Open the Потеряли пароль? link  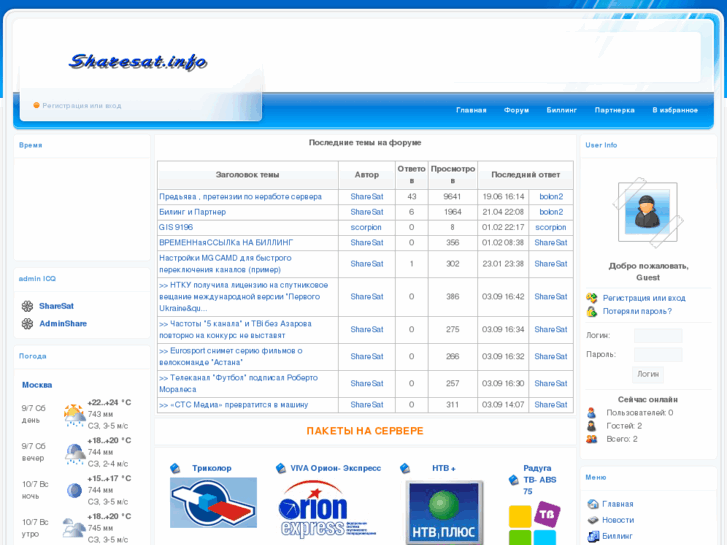coord(637,311)
